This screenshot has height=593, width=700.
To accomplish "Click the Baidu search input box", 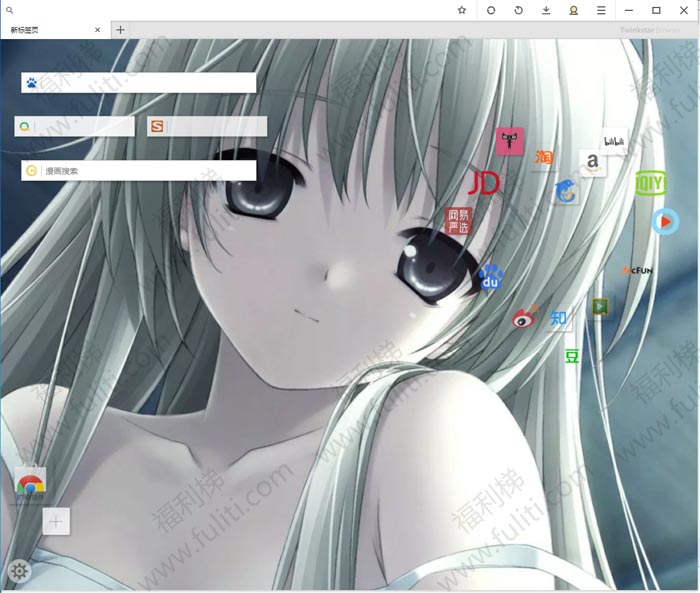I will click(146, 83).
